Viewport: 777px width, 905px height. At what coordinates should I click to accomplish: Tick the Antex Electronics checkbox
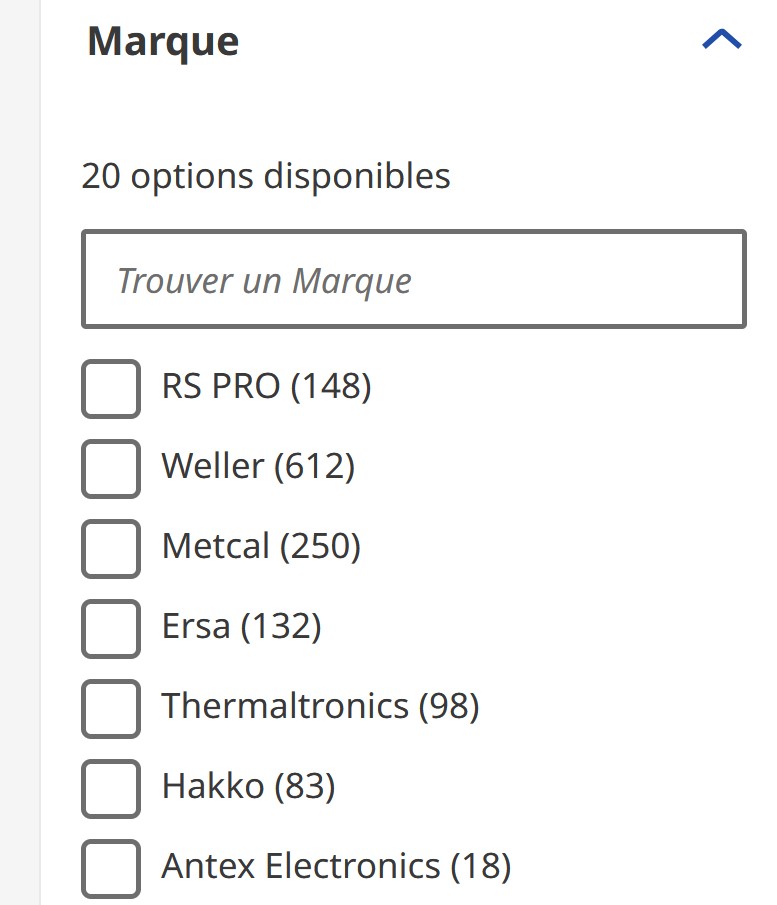[x=110, y=867]
